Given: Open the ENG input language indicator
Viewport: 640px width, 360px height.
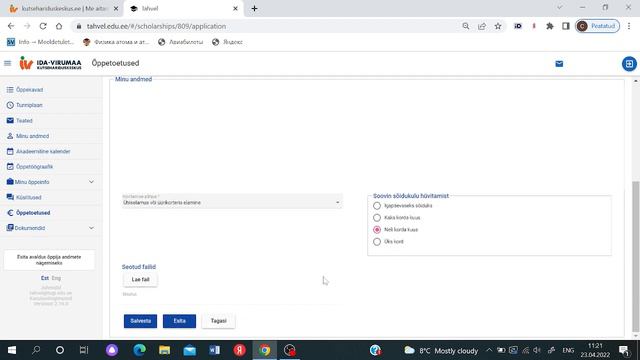Looking at the screenshot, I should coord(568,350).
